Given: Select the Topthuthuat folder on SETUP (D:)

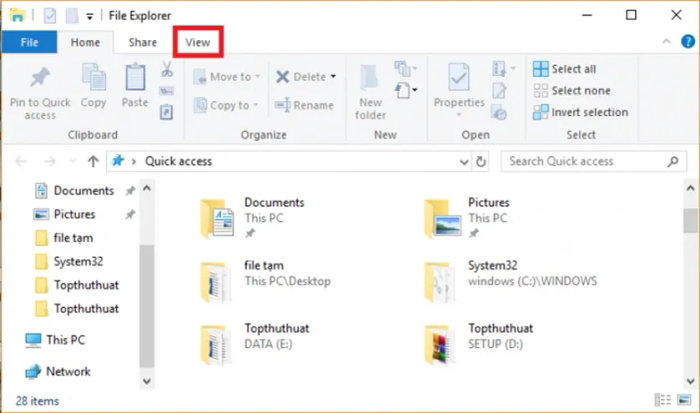Looking at the screenshot, I should 479,343.
